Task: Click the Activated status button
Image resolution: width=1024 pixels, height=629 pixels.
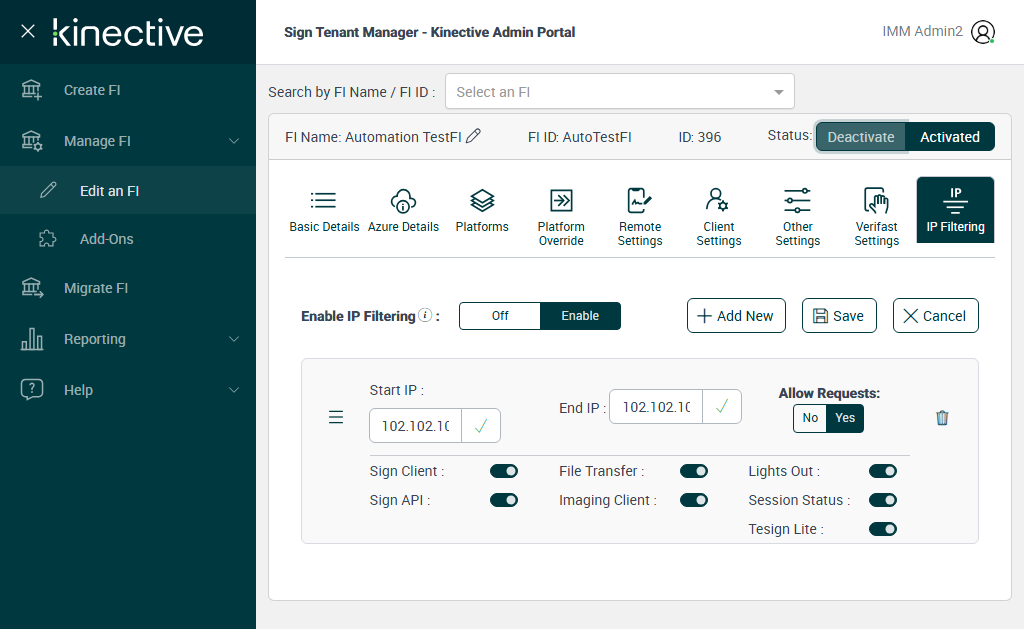Action: click(950, 137)
